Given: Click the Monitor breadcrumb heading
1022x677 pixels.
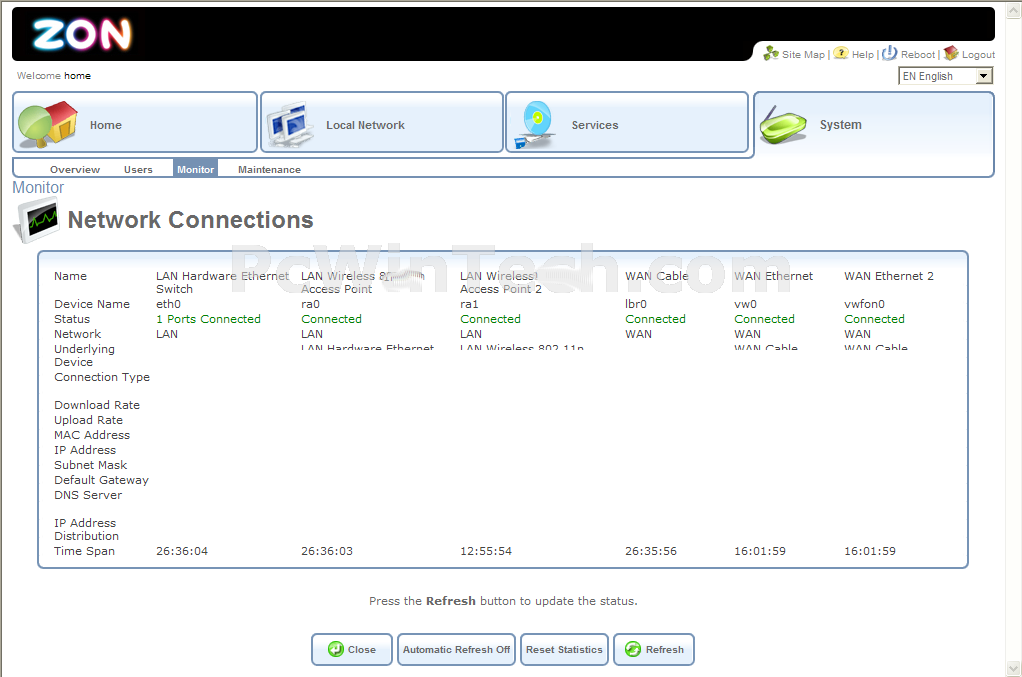Looking at the screenshot, I should pyautogui.click(x=38, y=188).
